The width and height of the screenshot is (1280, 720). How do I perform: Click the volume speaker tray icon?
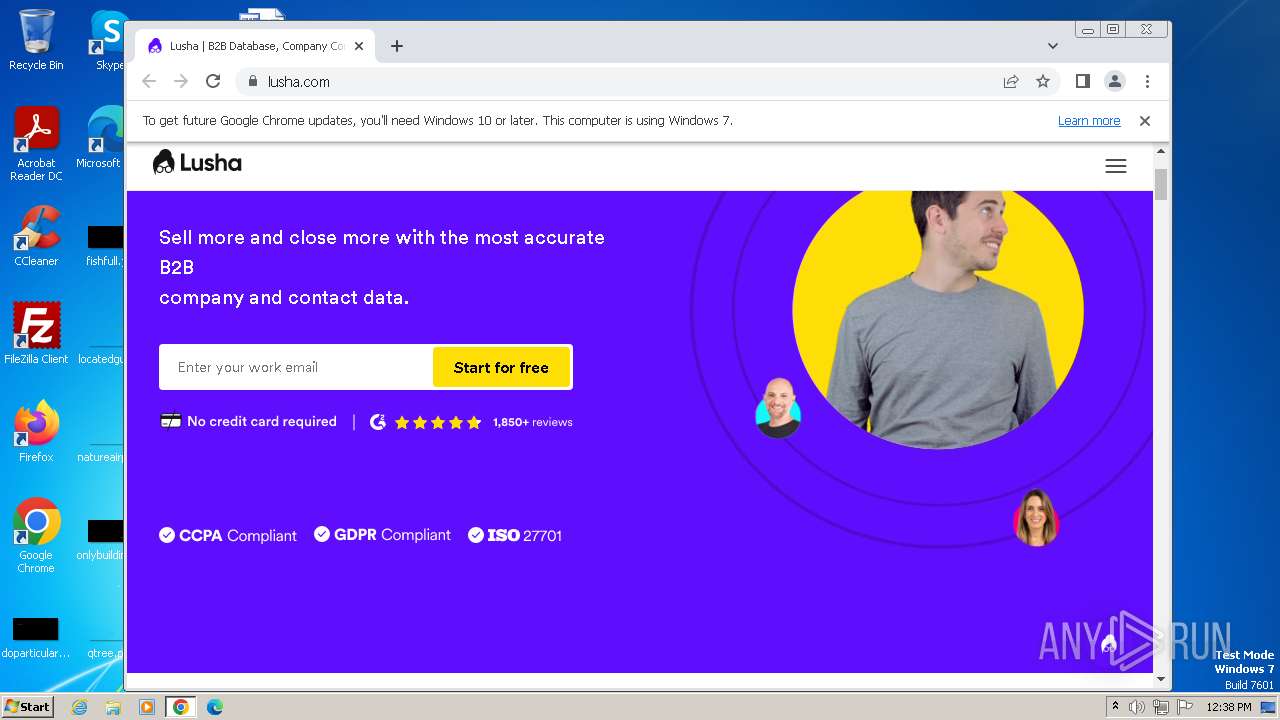pos(1137,707)
